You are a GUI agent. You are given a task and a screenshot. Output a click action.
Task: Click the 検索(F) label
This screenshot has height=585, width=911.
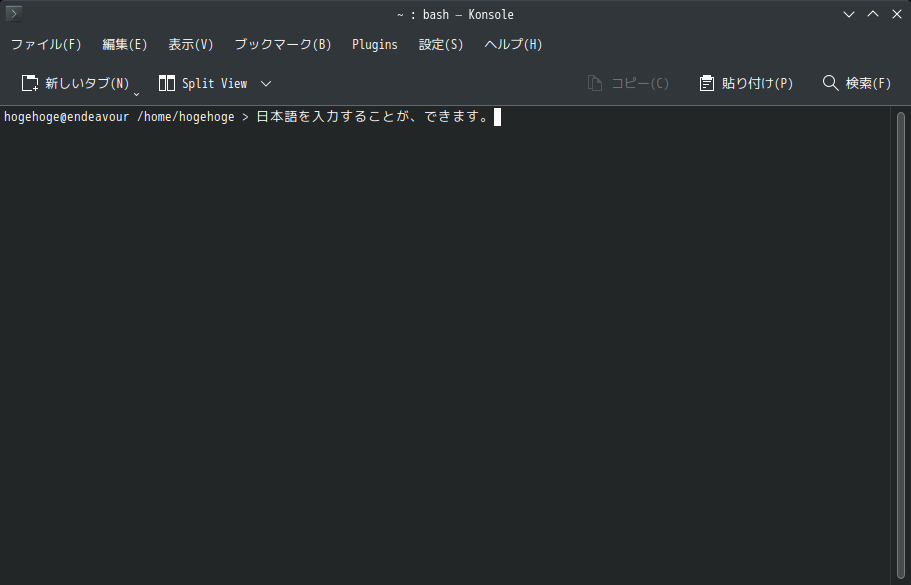[x=868, y=84]
